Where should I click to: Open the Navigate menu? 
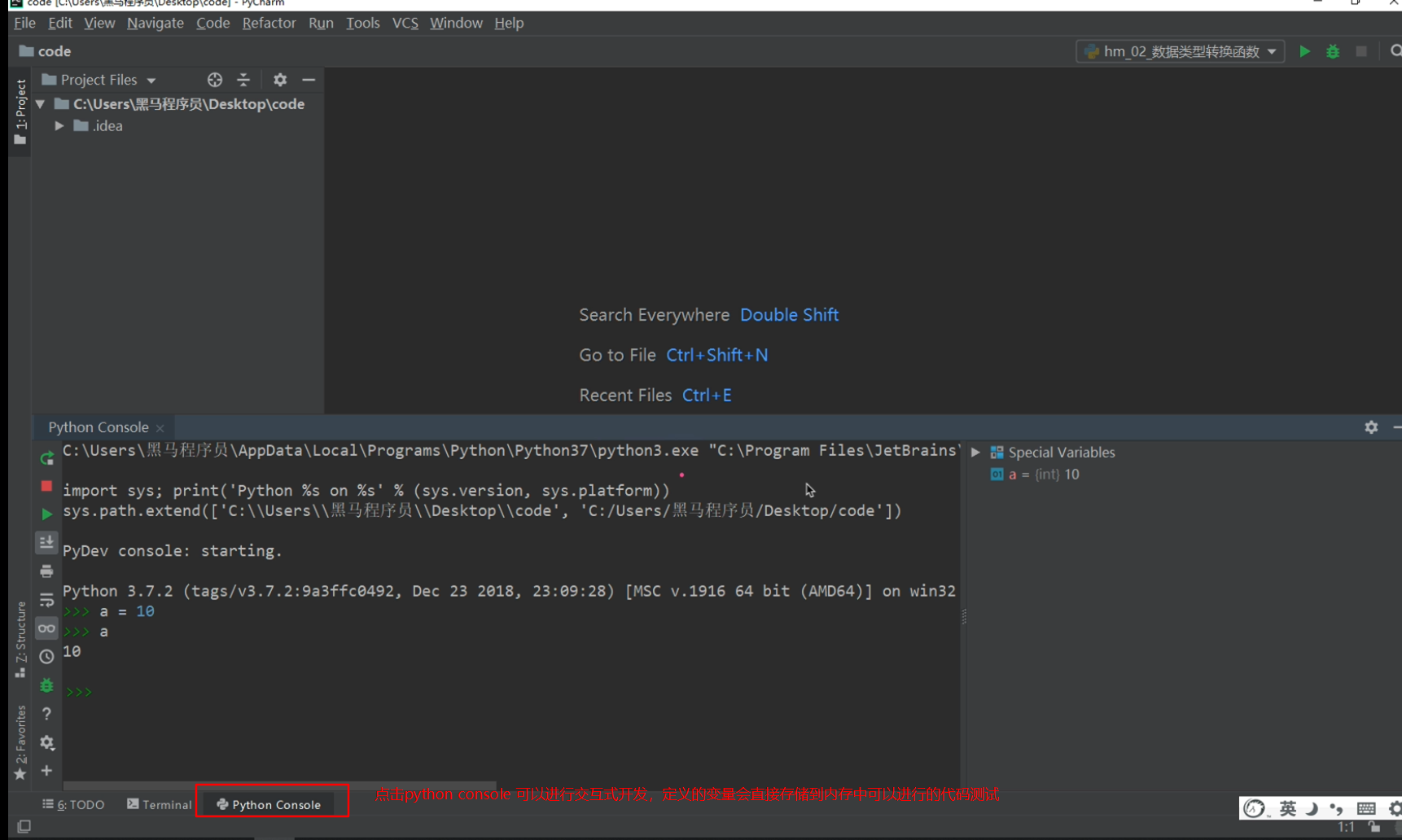(x=156, y=23)
